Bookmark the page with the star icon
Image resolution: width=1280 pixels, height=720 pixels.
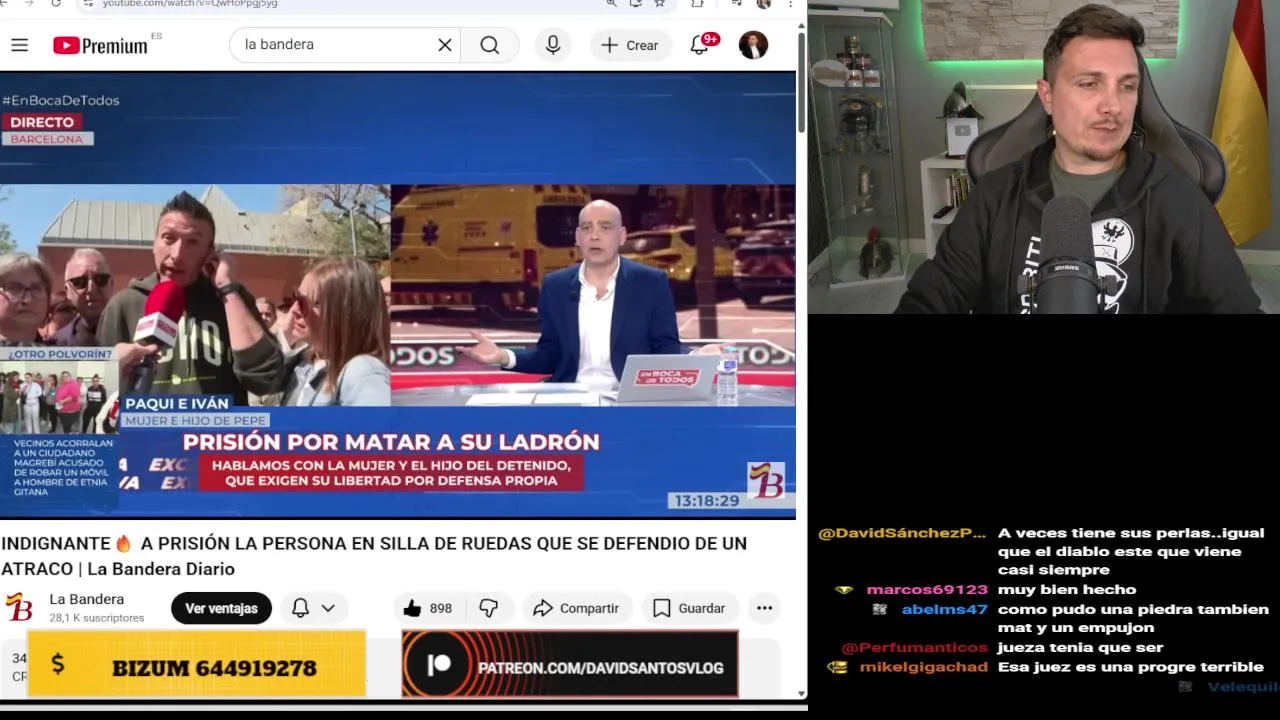(659, 4)
